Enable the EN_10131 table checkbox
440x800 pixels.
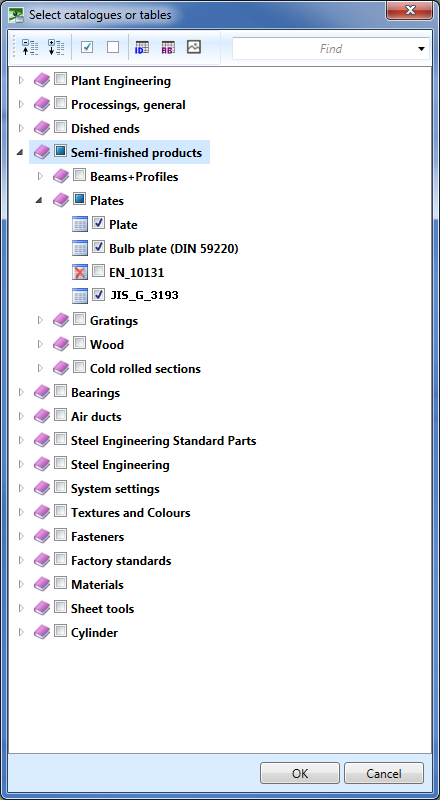pos(99,271)
